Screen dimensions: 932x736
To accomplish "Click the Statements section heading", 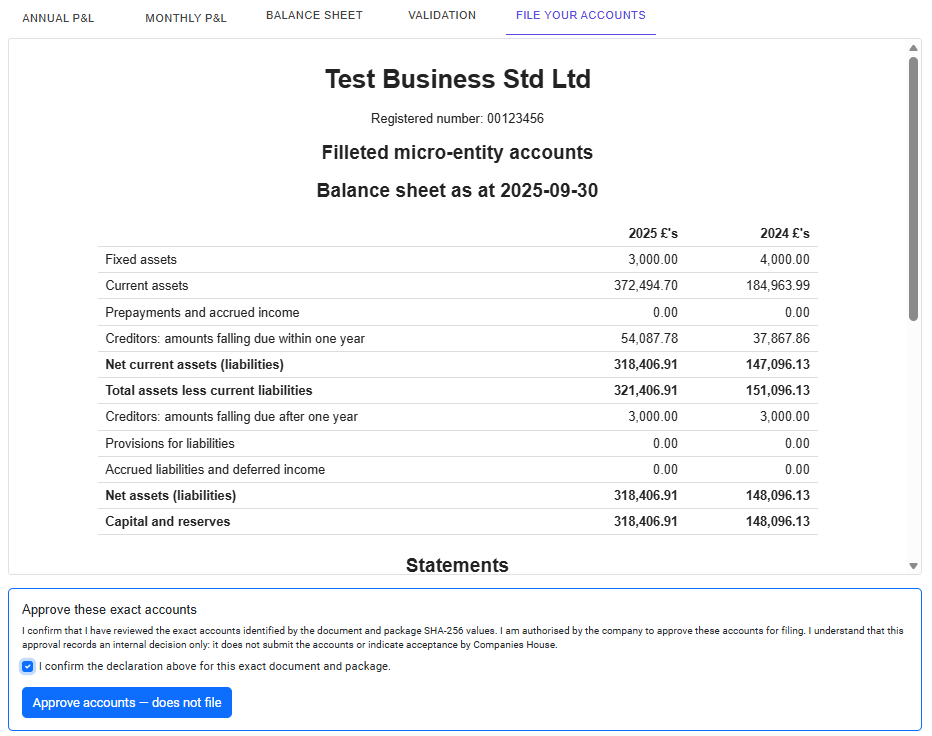I will click(457, 565).
